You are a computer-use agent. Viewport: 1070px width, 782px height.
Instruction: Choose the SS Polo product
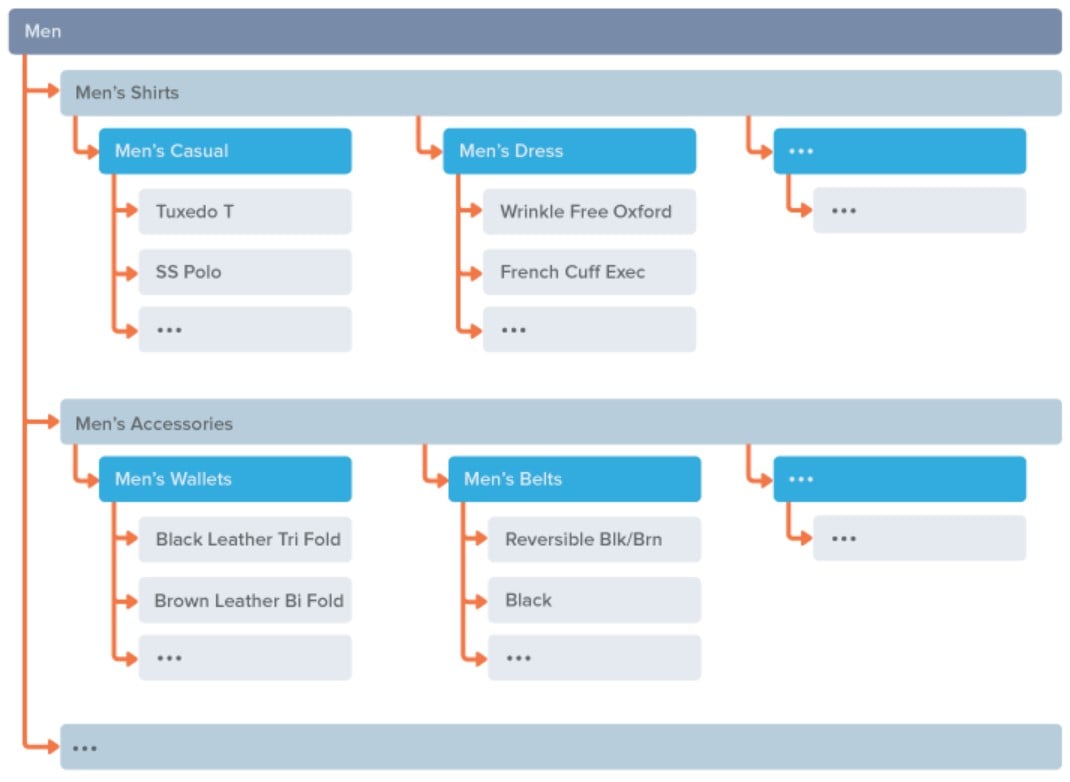[245, 272]
